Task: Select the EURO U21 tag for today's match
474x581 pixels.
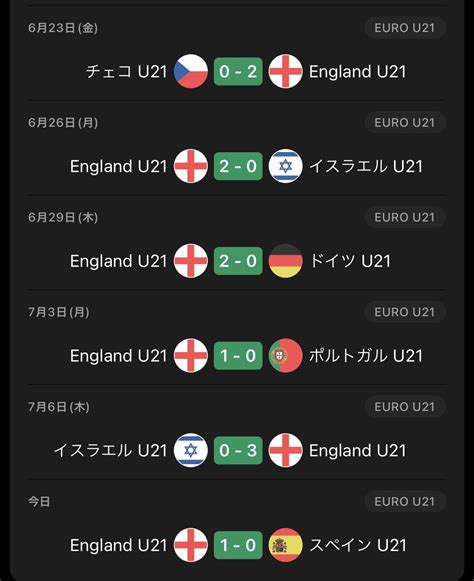Action: tap(405, 501)
